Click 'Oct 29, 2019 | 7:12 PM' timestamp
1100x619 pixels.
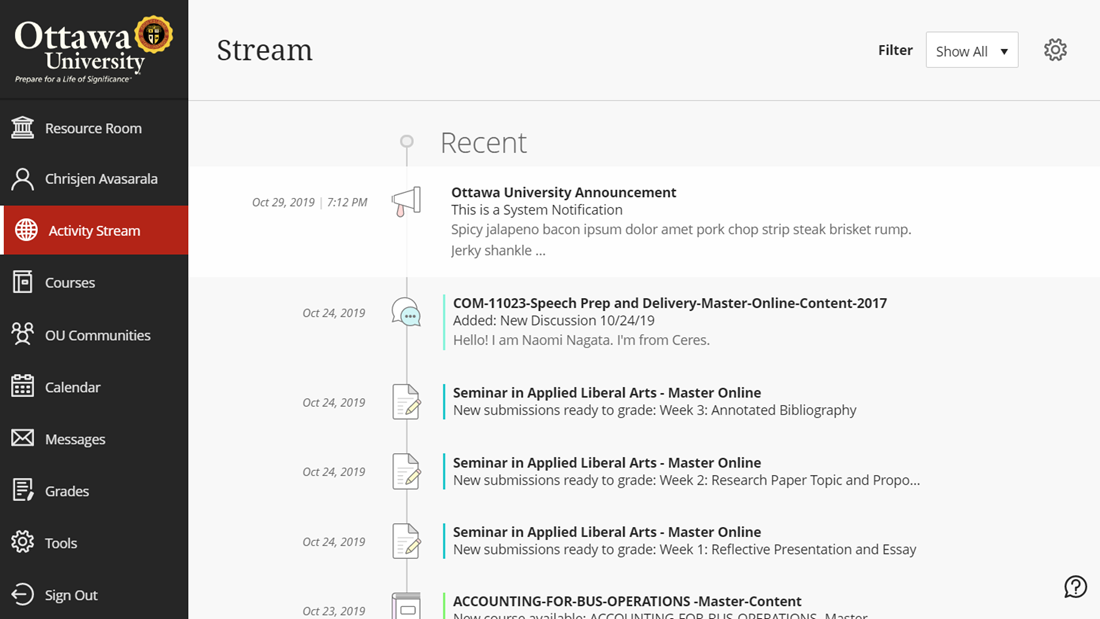309,202
